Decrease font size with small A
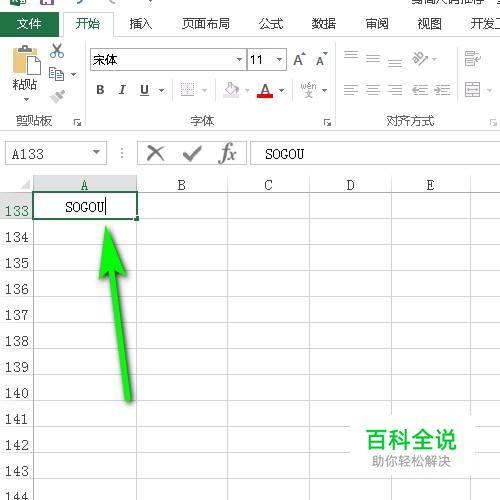The width and height of the screenshot is (500, 500). (321, 60)
